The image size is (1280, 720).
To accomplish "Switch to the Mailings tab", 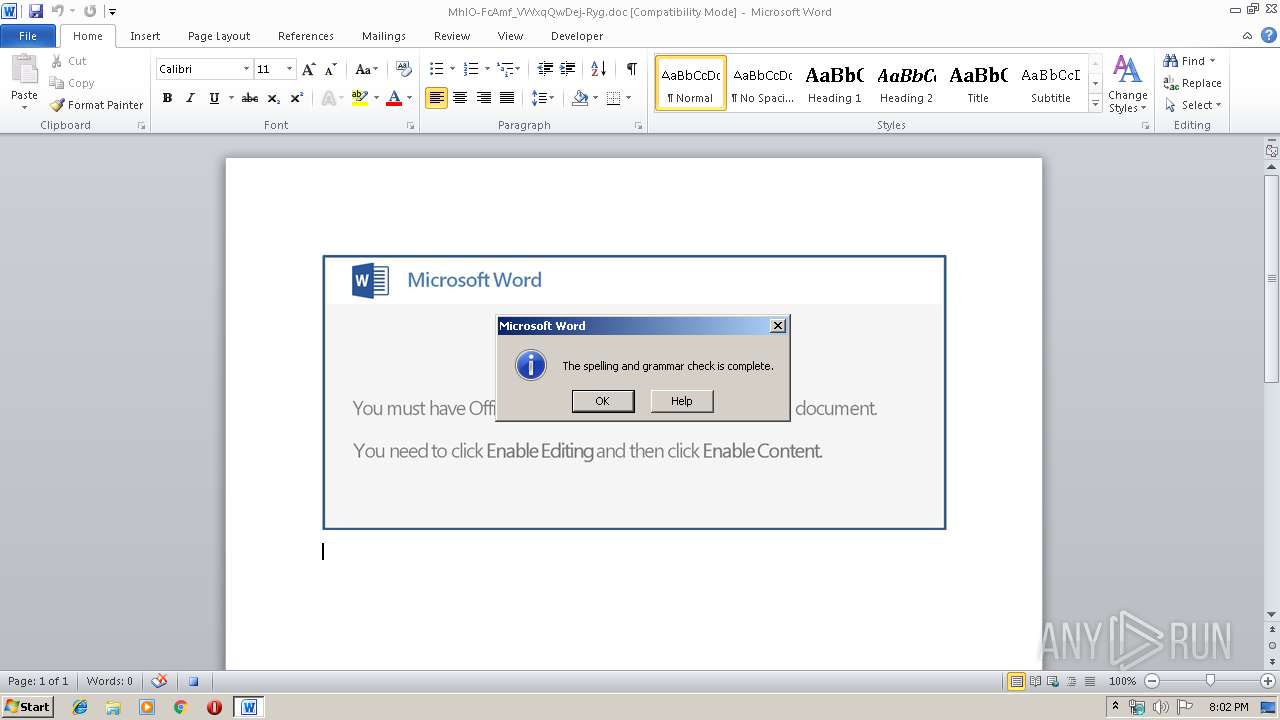I will (384, 36).
